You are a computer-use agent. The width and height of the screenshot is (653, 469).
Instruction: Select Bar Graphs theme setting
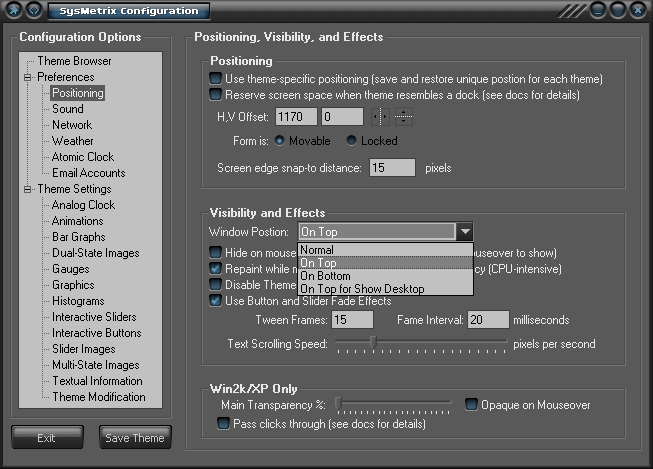78,237
